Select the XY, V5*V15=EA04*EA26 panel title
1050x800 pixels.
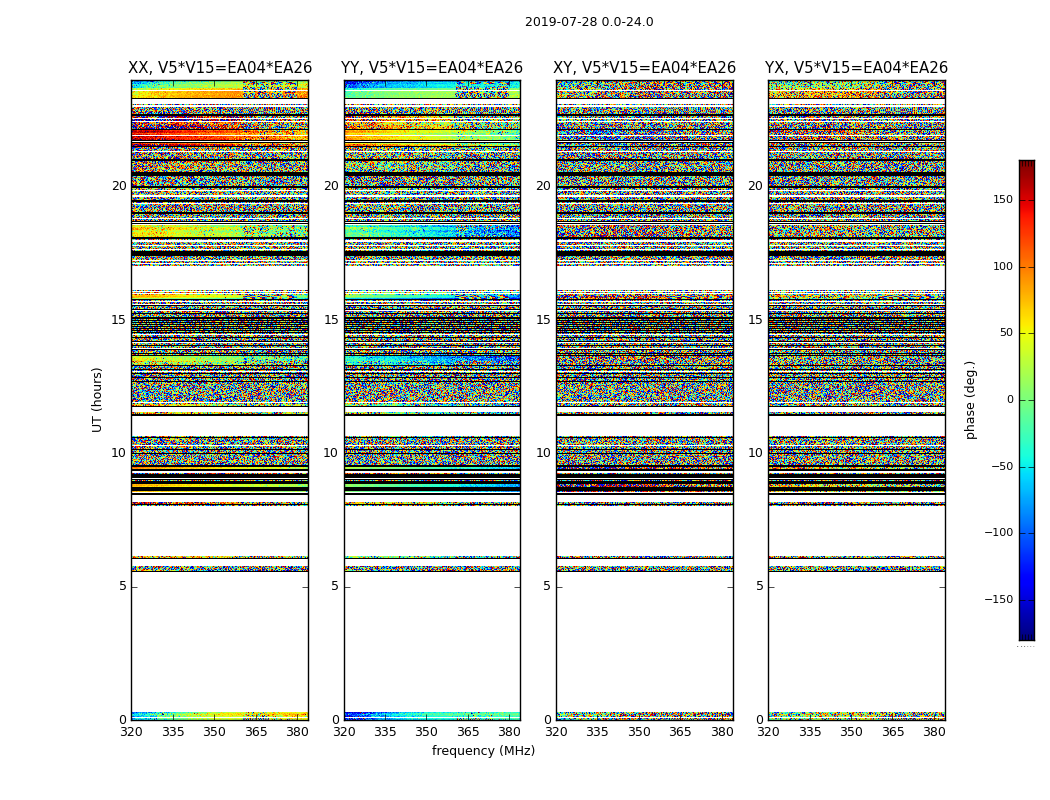coord(644,68)
